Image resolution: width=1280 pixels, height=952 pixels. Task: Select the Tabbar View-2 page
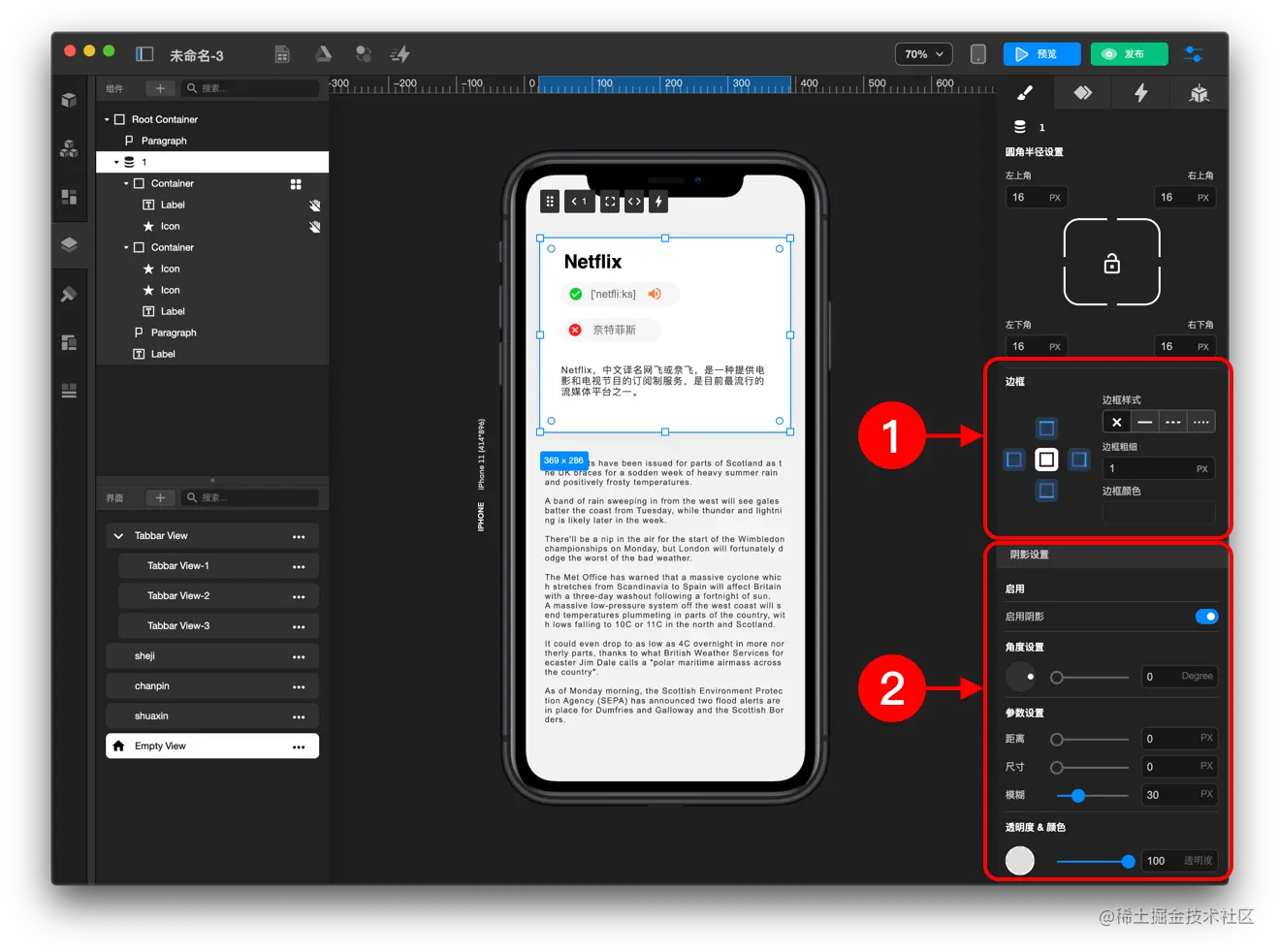[218, 596]
